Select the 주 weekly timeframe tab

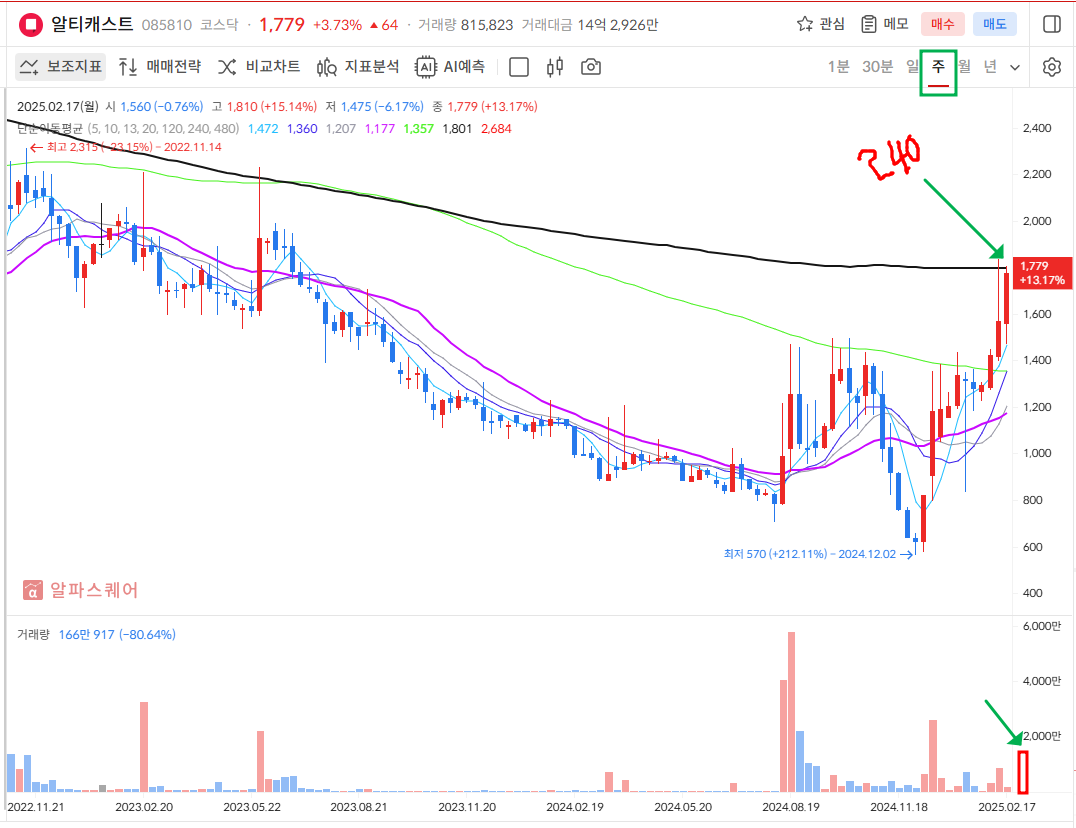pyautogui.click(x=938, y=67)
